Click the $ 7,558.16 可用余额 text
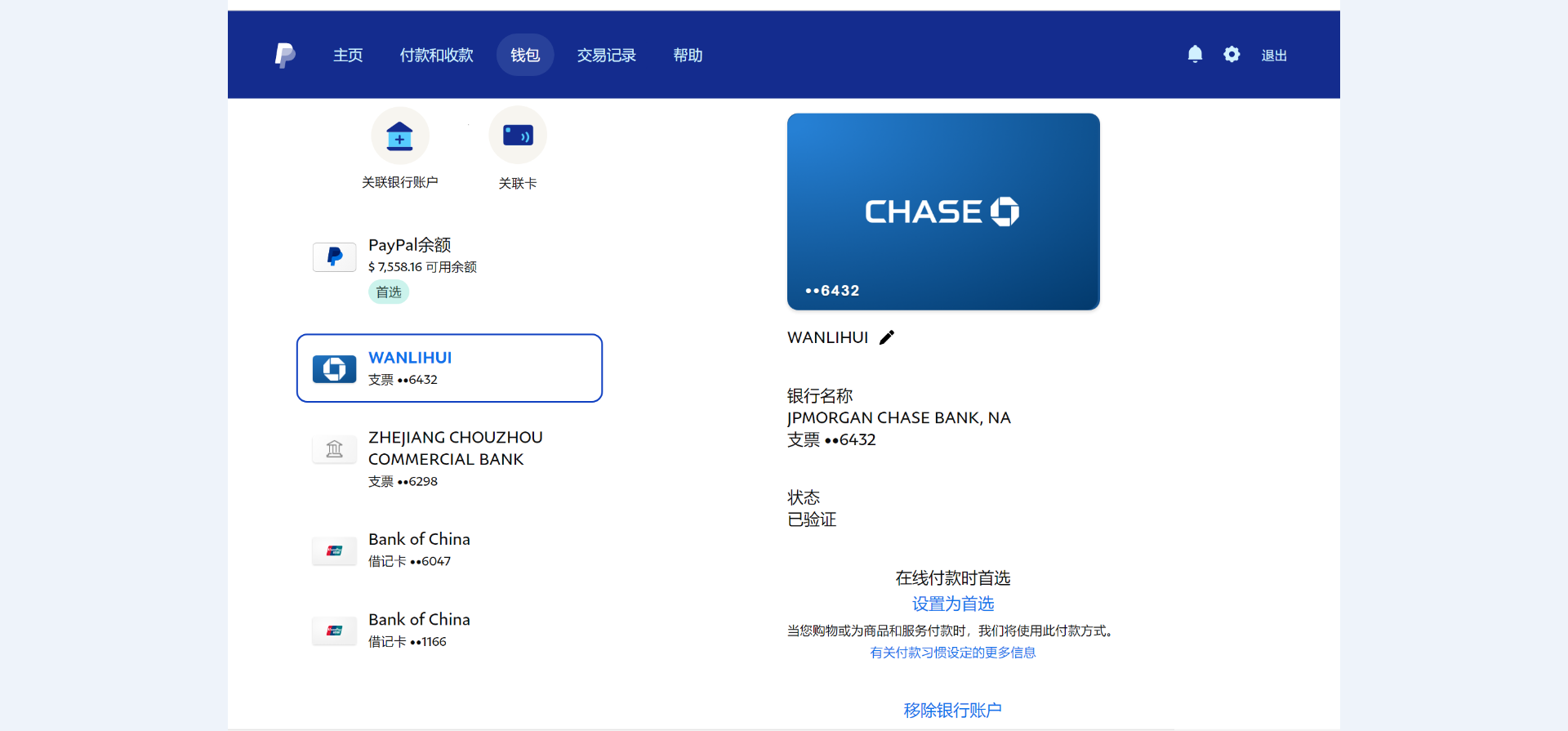The height and width of the screenshot is (731, 1568). tap(422, 267)
